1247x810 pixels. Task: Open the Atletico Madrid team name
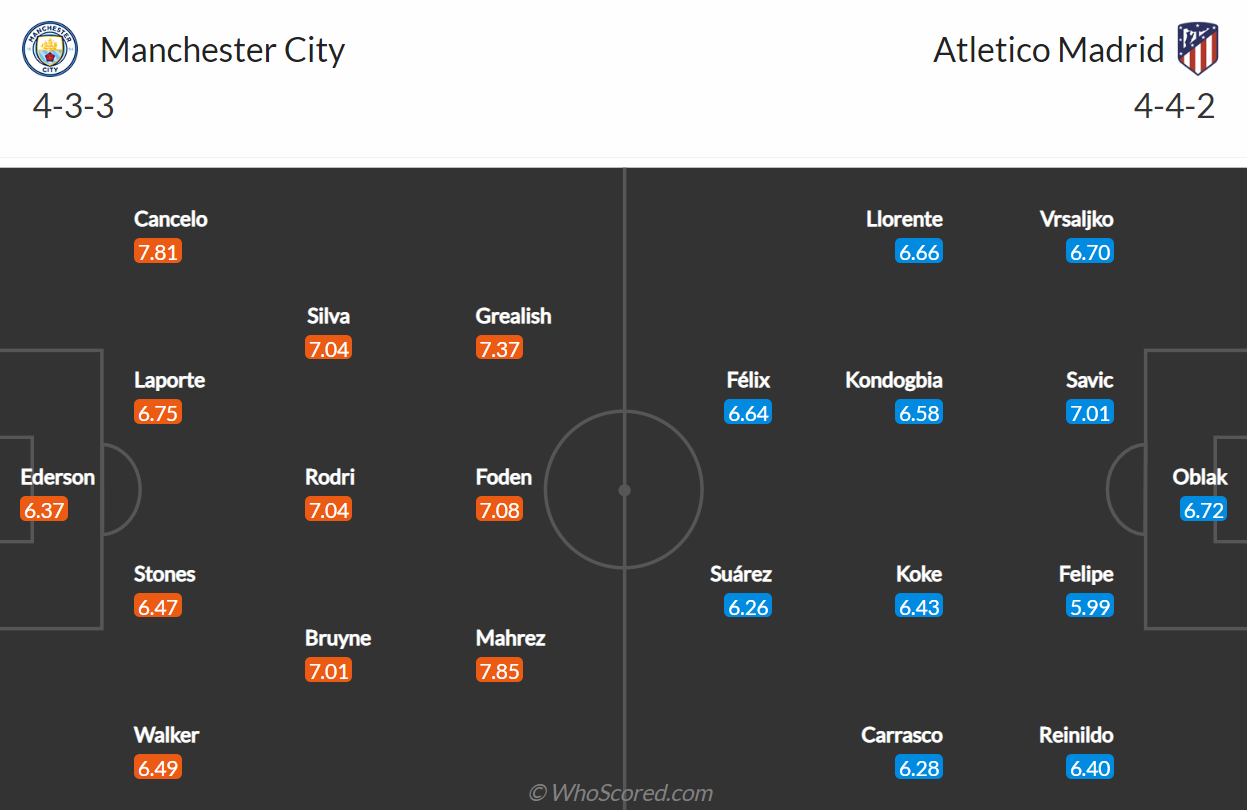1049,50
